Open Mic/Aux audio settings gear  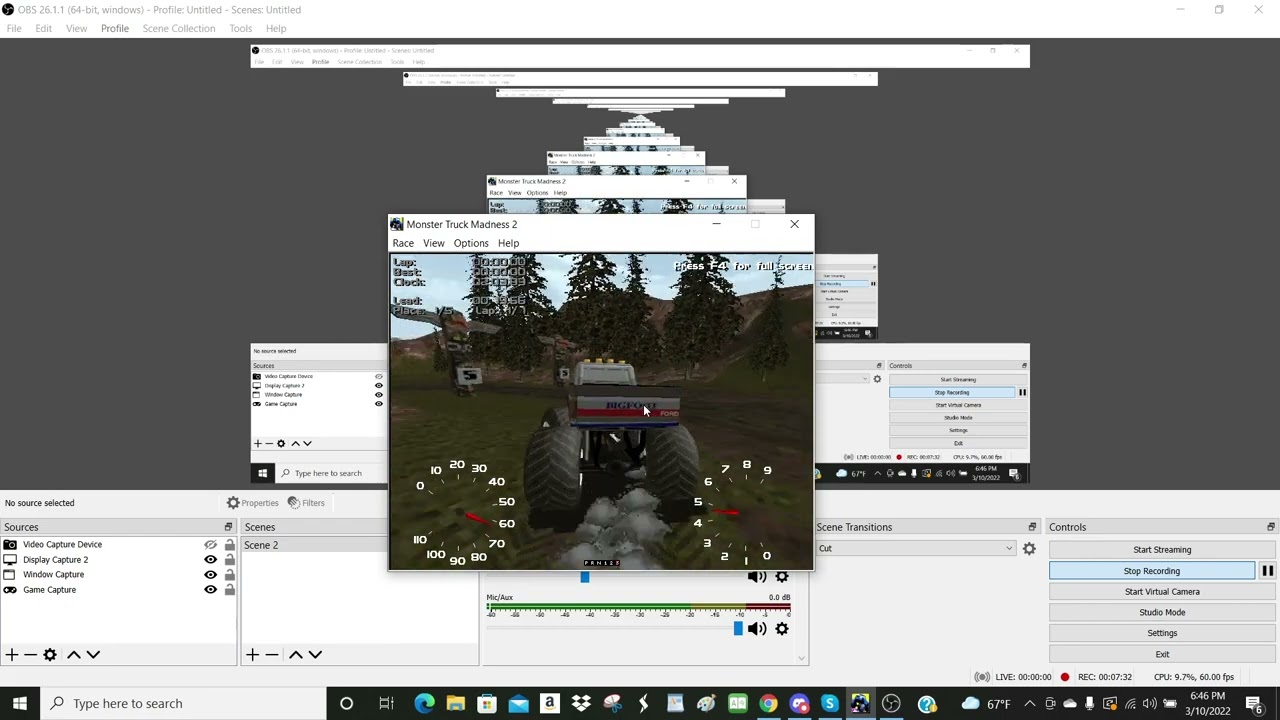pos(782,628)
